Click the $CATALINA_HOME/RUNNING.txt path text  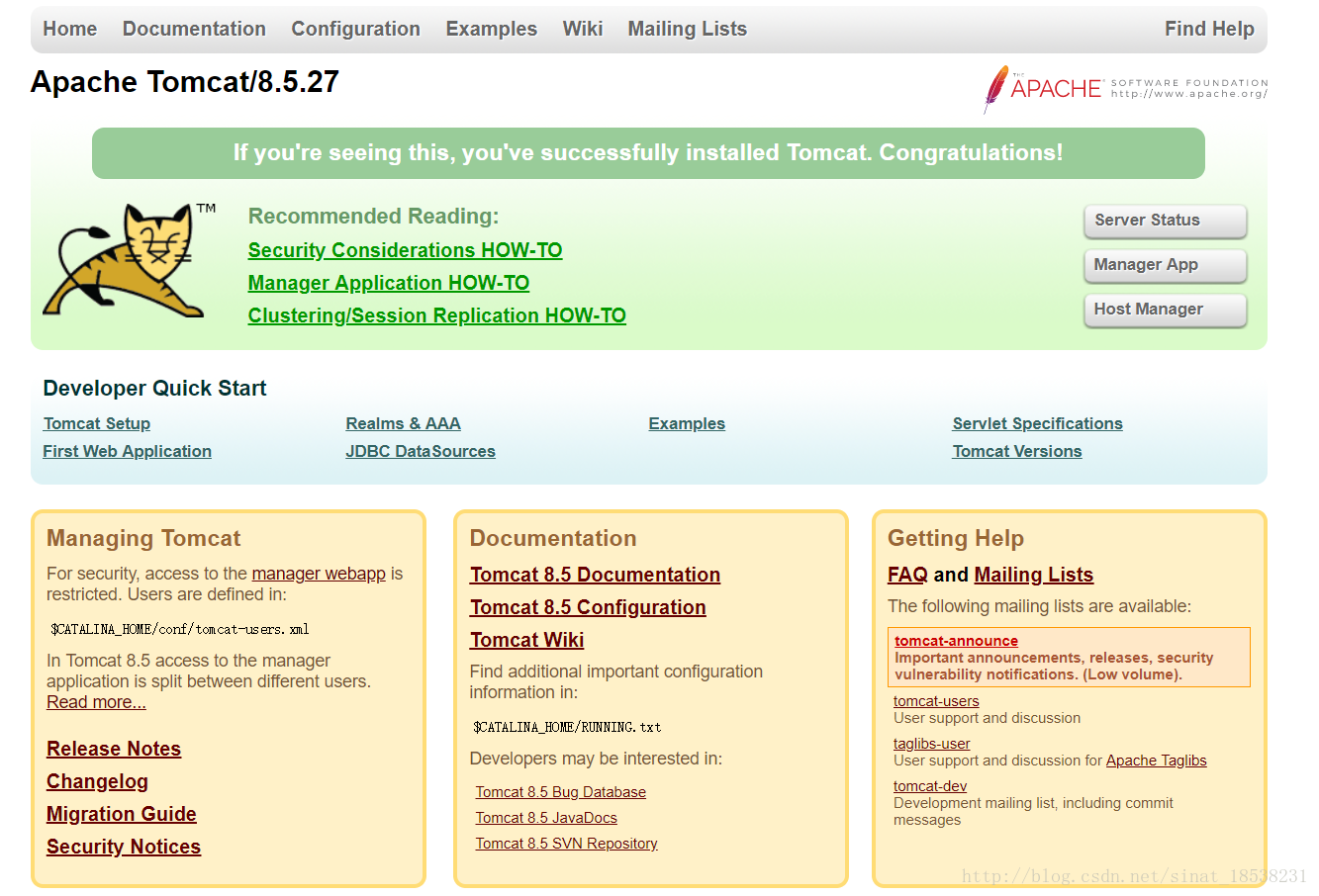567,727
